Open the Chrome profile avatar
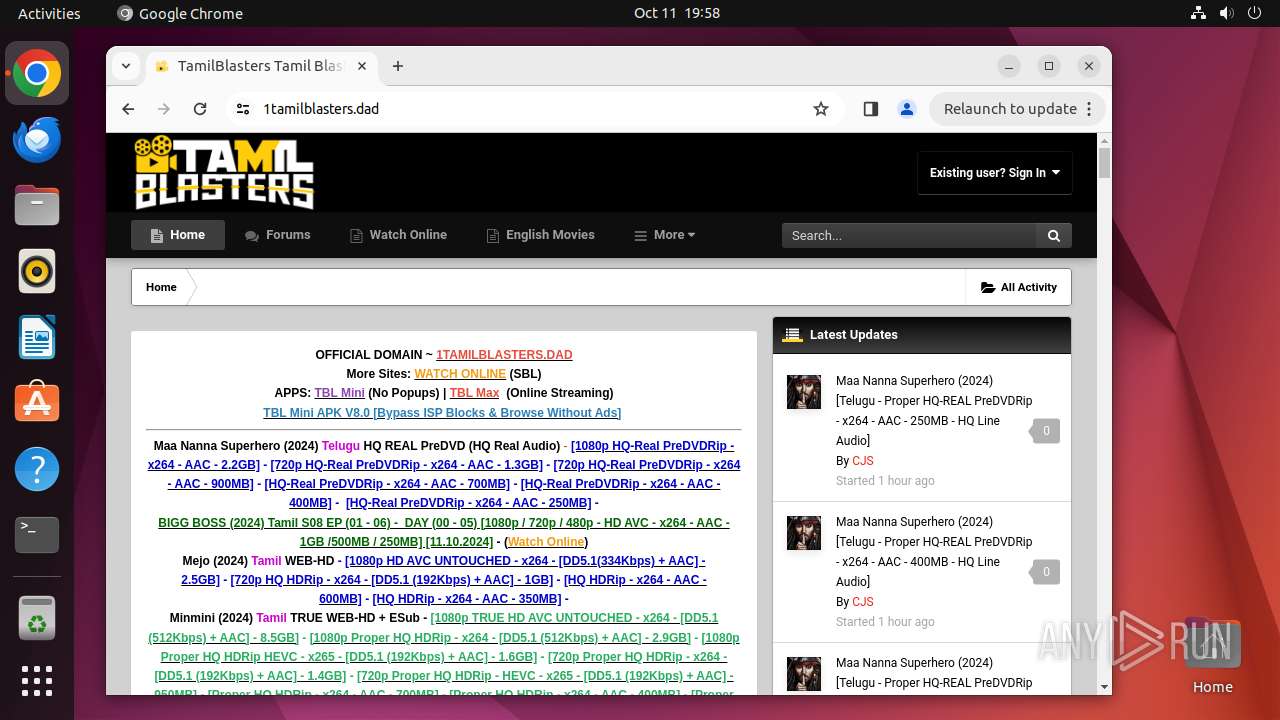The height and width of the screenshot is (720, 1280). coord(907,109)
